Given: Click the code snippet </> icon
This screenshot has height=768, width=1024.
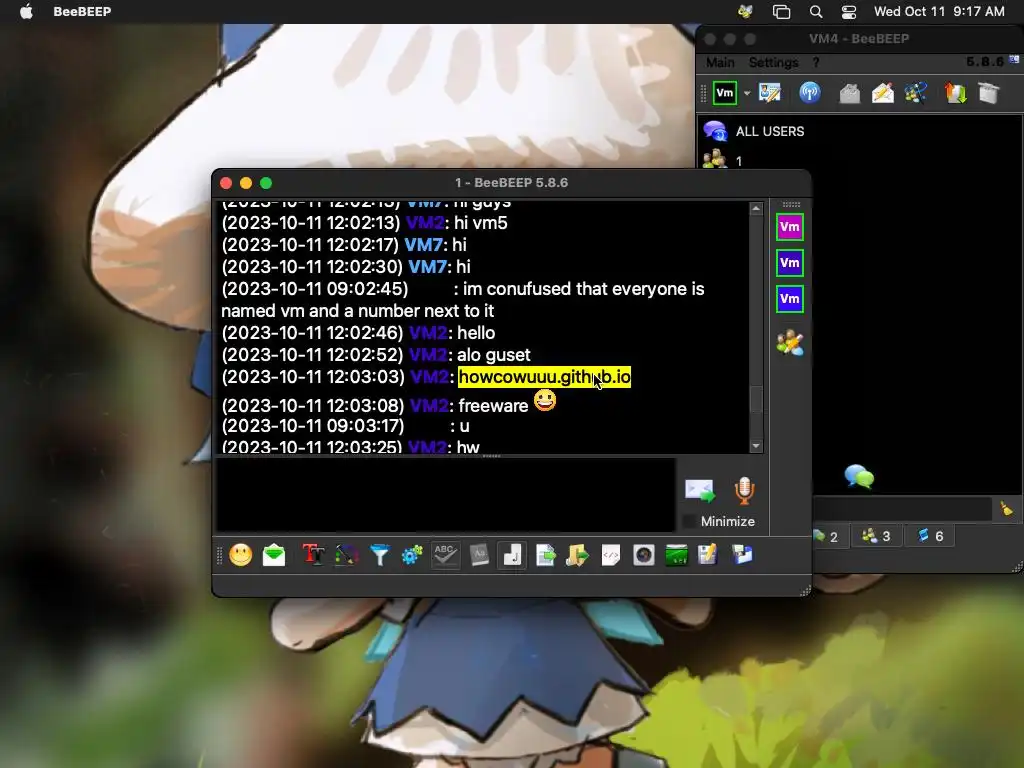Looking at the screenshot, I should point(611,555).
